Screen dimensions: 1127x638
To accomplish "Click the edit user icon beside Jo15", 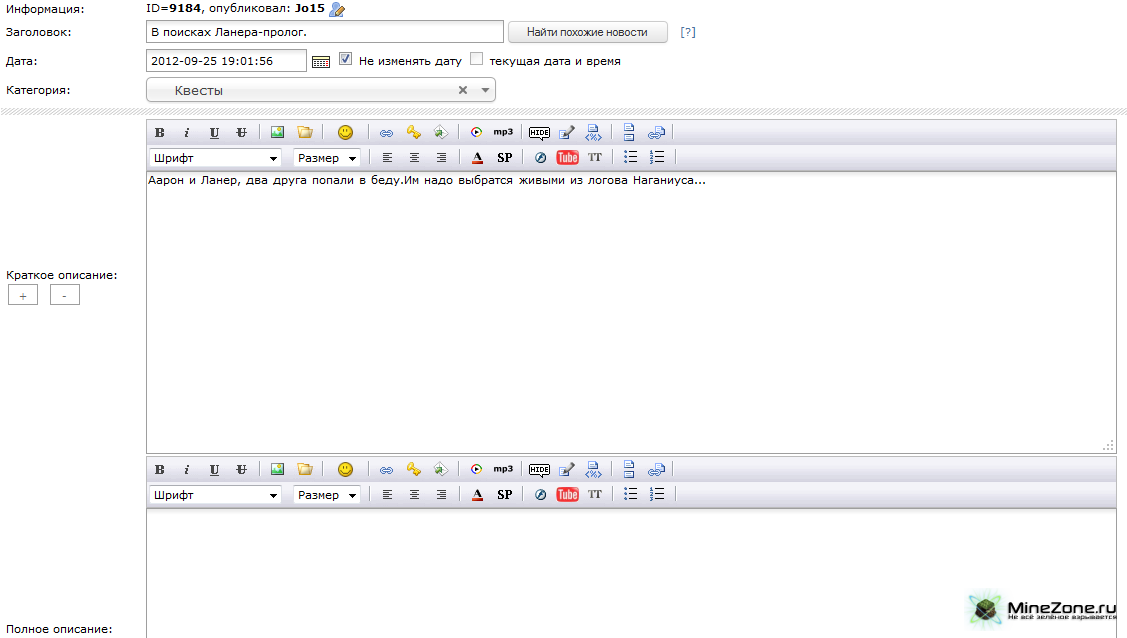I will (337, 10).
